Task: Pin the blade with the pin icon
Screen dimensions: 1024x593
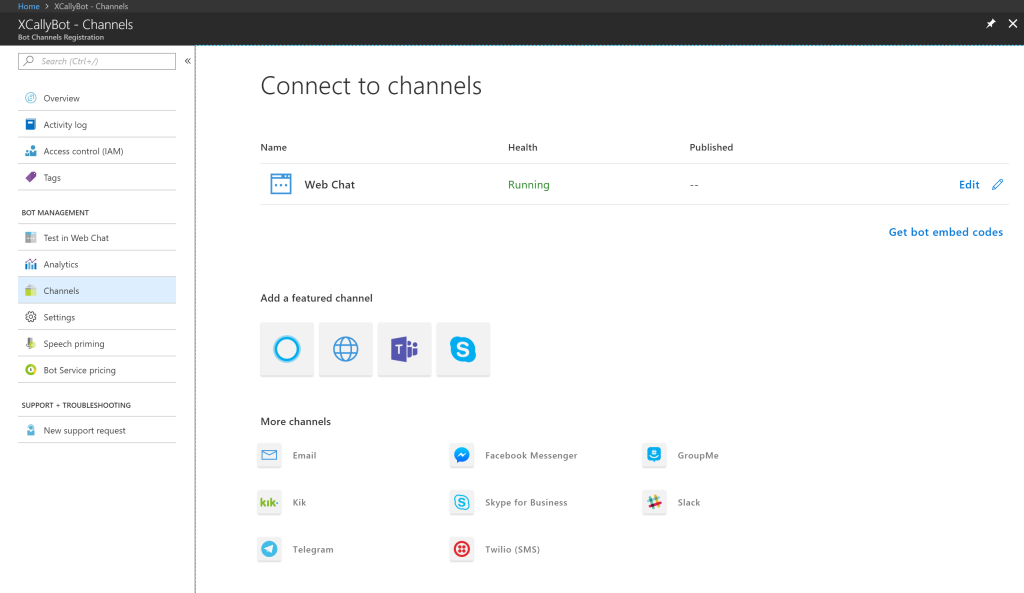Action: click(991, 24)
